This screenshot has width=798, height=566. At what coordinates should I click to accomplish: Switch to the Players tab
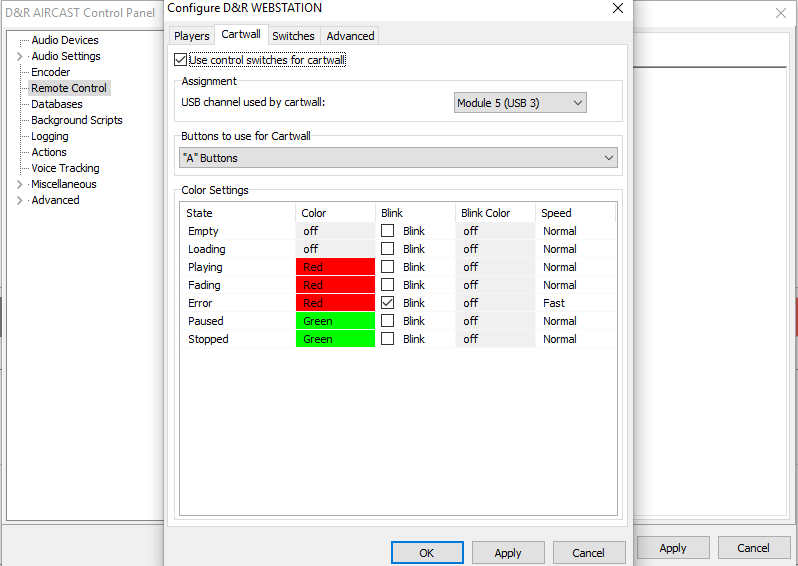tap(192, 36)
